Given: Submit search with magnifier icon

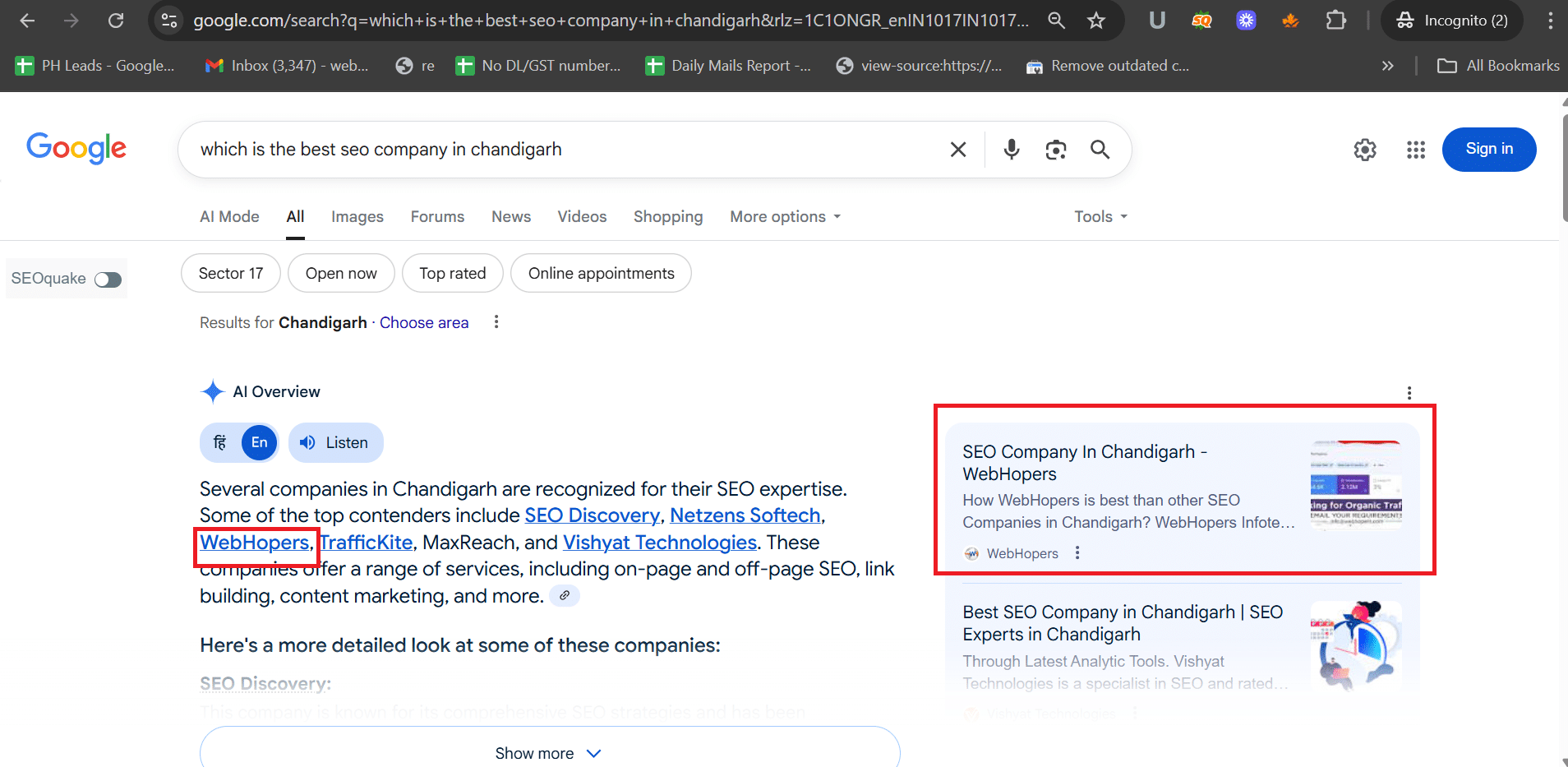Looking at the screenshot, I should pyautogui.click(x=1100, y=150).
